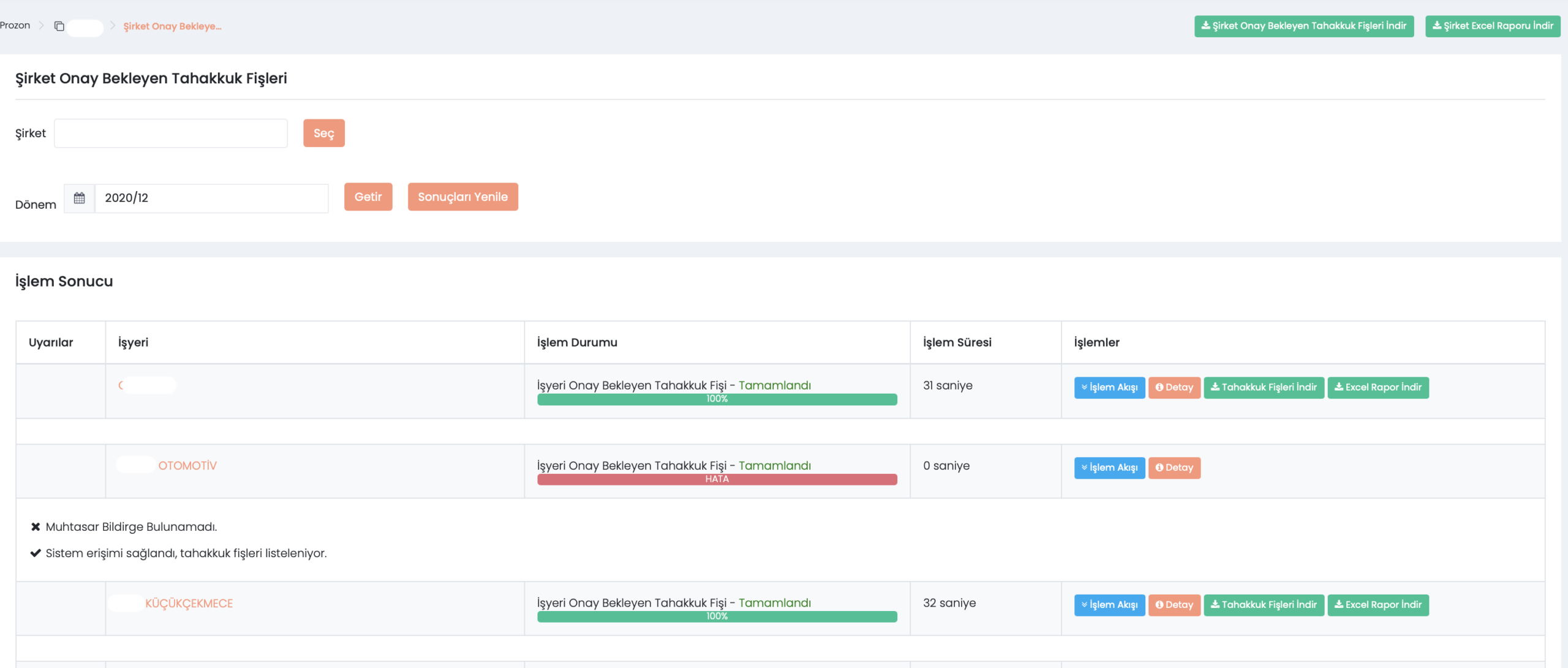Download Tahakkuk Fişleri for first row
Screen dimensions: 1568x668
(x=1263, y=387)
